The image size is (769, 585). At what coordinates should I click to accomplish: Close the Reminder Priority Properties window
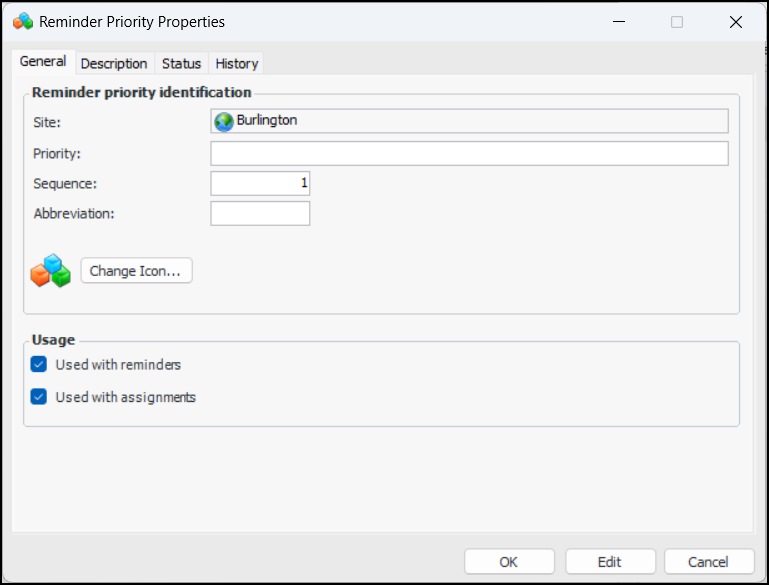[x=736, y=22]
